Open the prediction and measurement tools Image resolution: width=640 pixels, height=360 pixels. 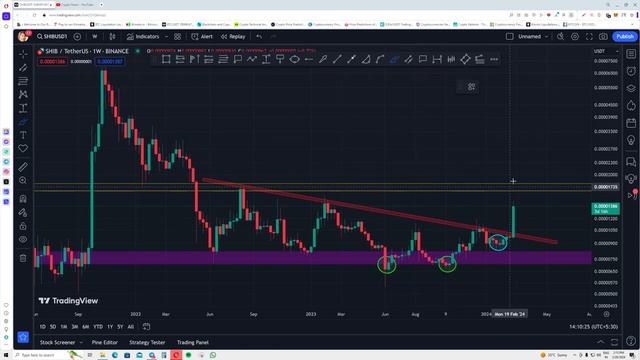click(x=23, y=108)
